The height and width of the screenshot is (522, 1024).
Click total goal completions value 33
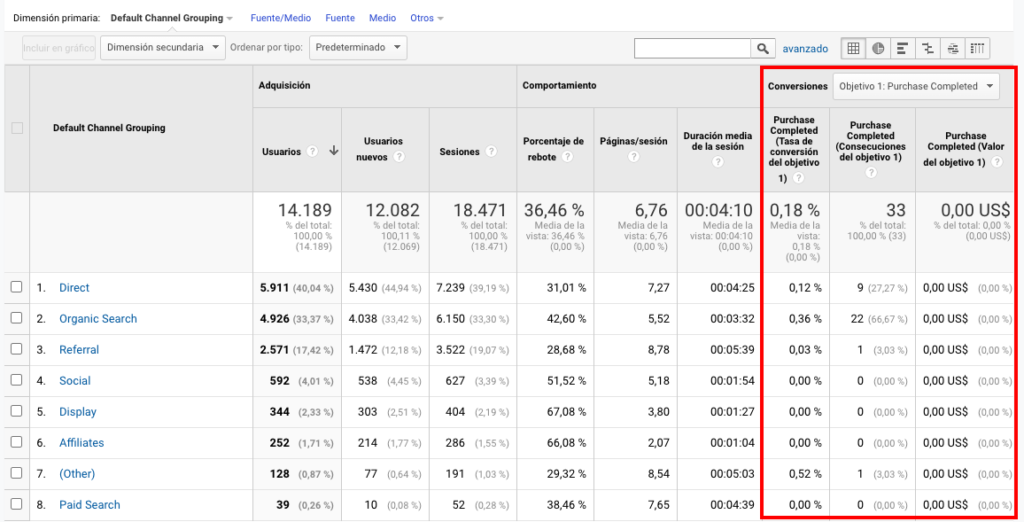point(896,210)
